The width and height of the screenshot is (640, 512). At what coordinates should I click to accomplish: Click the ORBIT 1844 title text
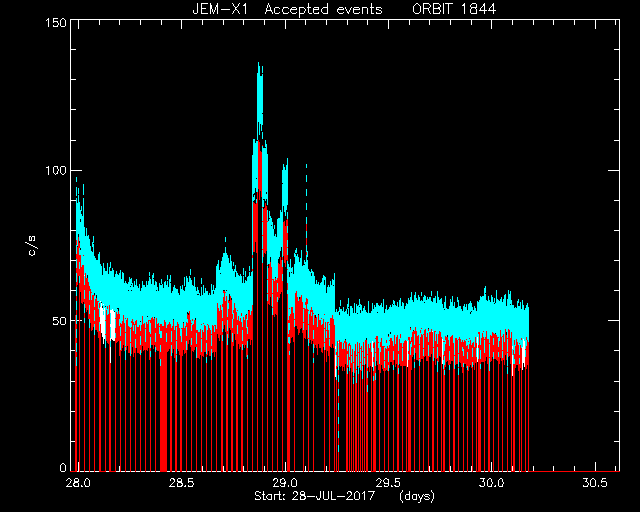[454, 9]
